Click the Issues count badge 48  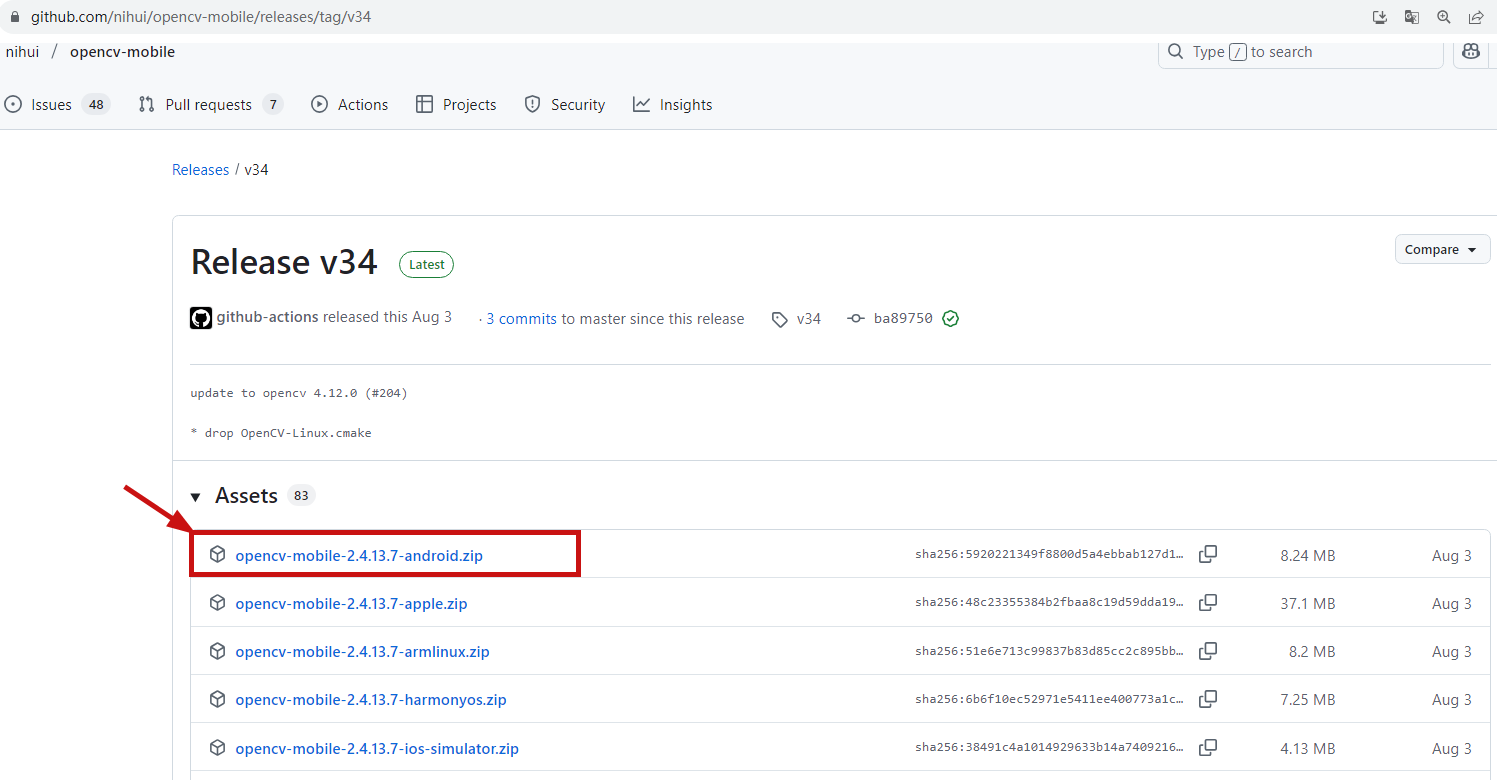[x=96, y=104]
